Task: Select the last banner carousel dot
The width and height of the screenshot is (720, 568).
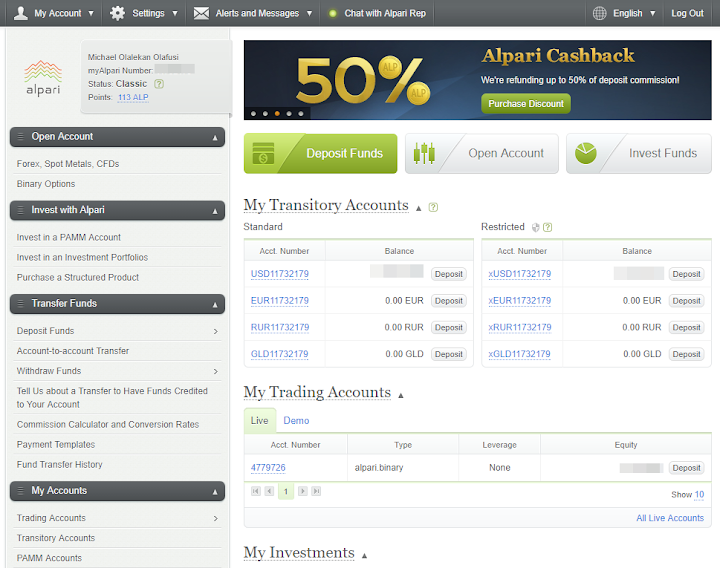Action: pyautogui.click(x=301, y=113)
